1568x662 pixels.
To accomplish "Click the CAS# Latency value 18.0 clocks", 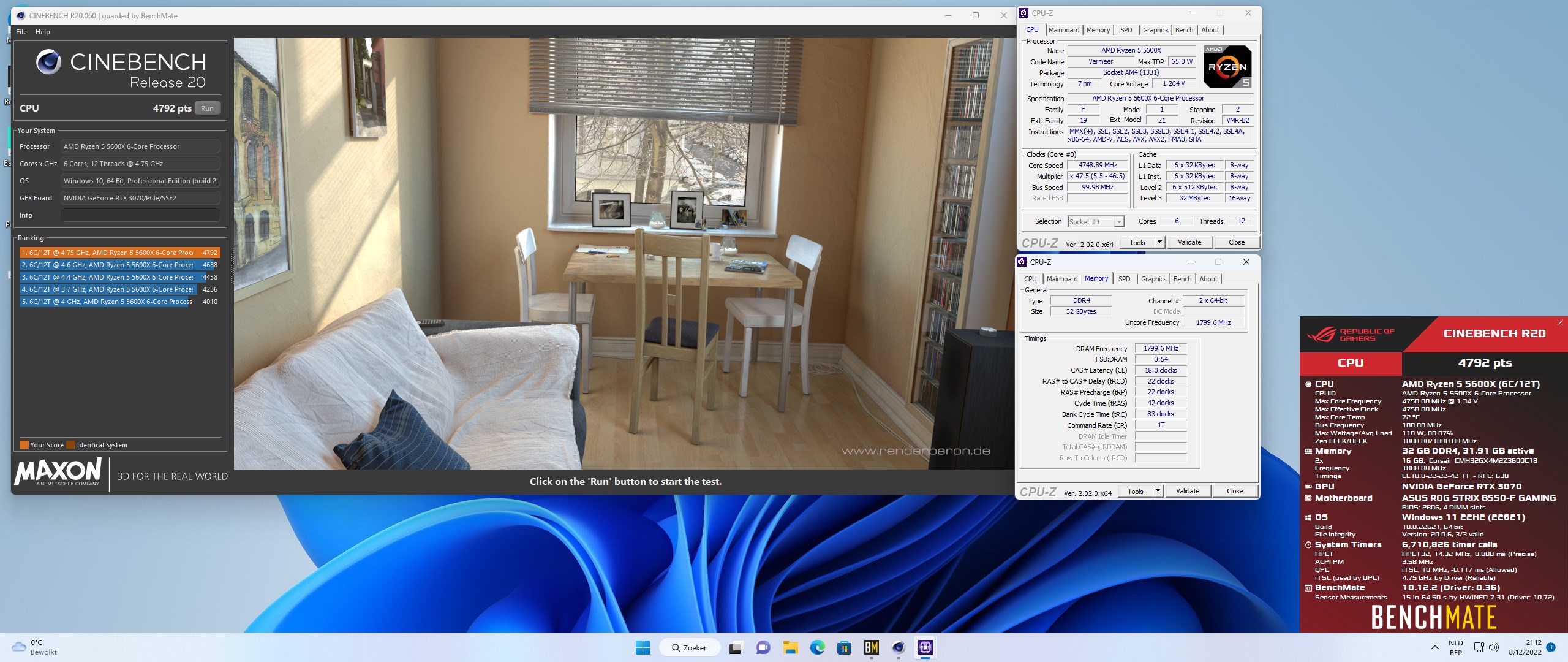I will coord(1161,370).
